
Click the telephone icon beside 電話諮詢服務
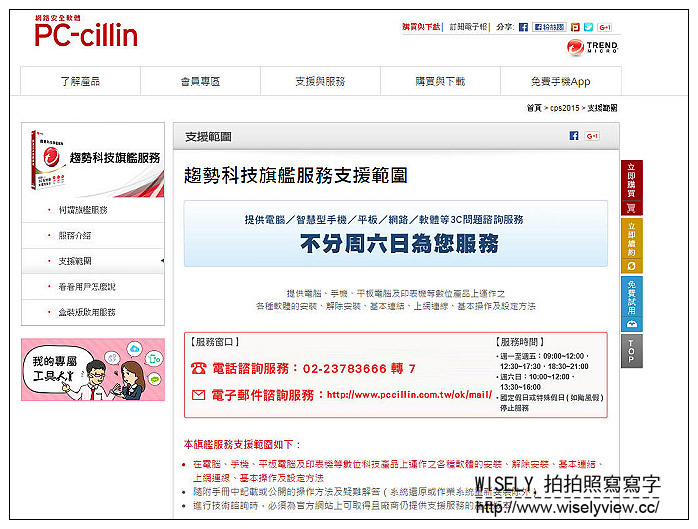[199, 368]
